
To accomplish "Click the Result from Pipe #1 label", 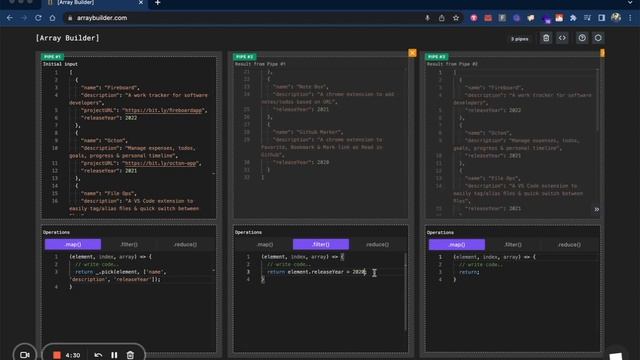I will coord(260,64).
